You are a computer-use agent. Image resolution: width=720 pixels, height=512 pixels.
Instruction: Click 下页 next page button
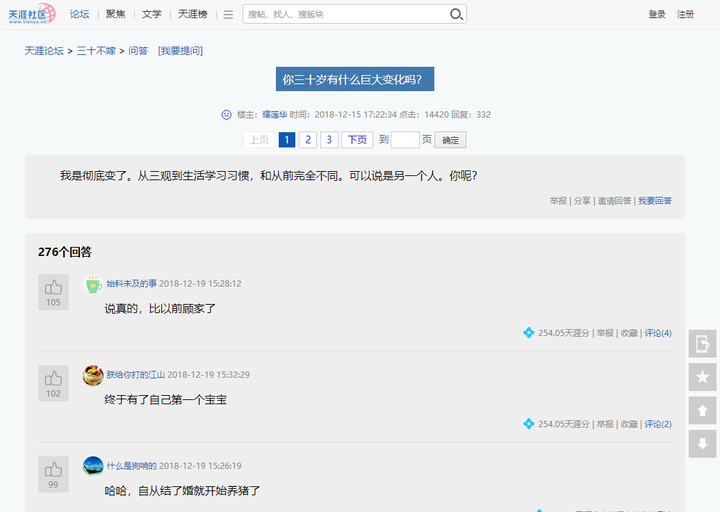[x=357, y=140]
